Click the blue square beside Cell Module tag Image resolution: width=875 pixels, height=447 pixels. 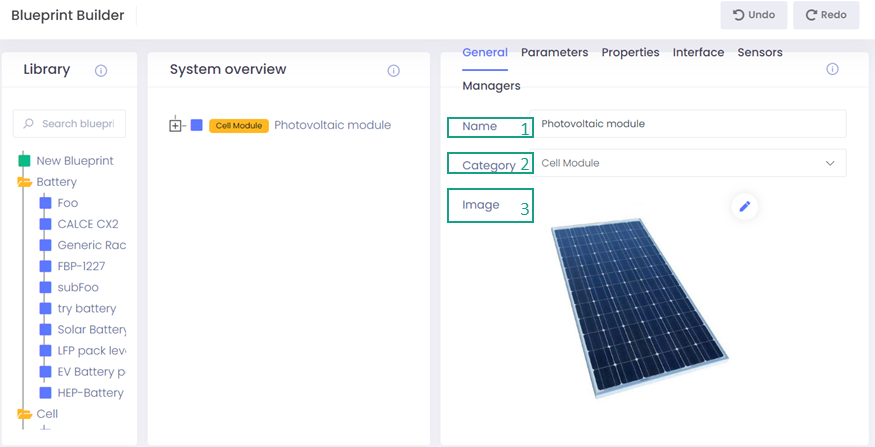coord(197,125)
